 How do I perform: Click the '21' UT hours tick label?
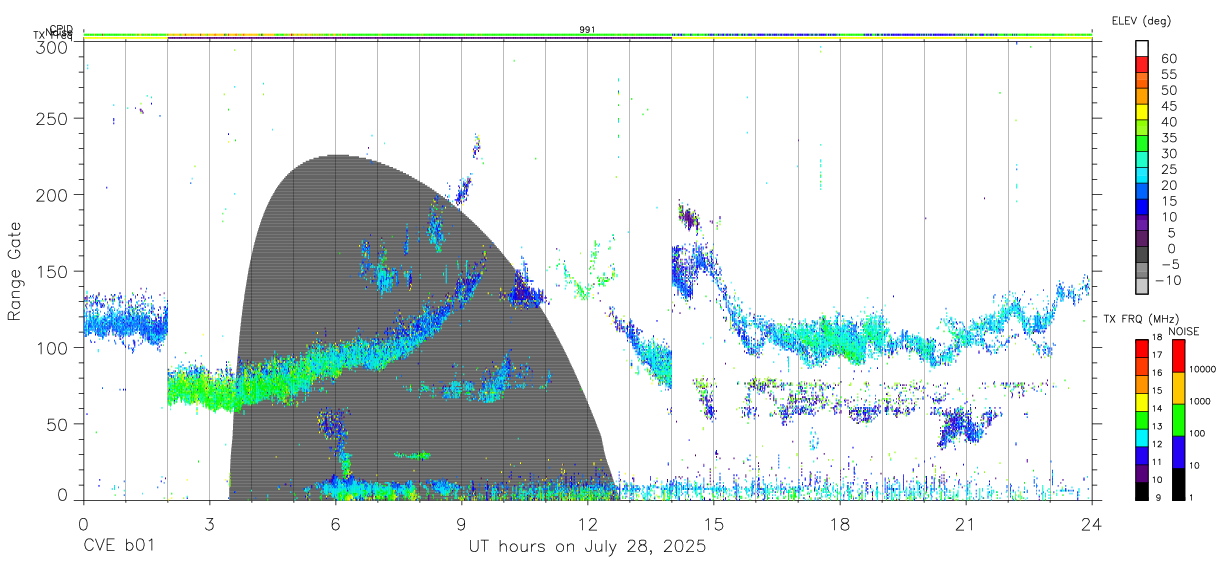coord(965,523)
